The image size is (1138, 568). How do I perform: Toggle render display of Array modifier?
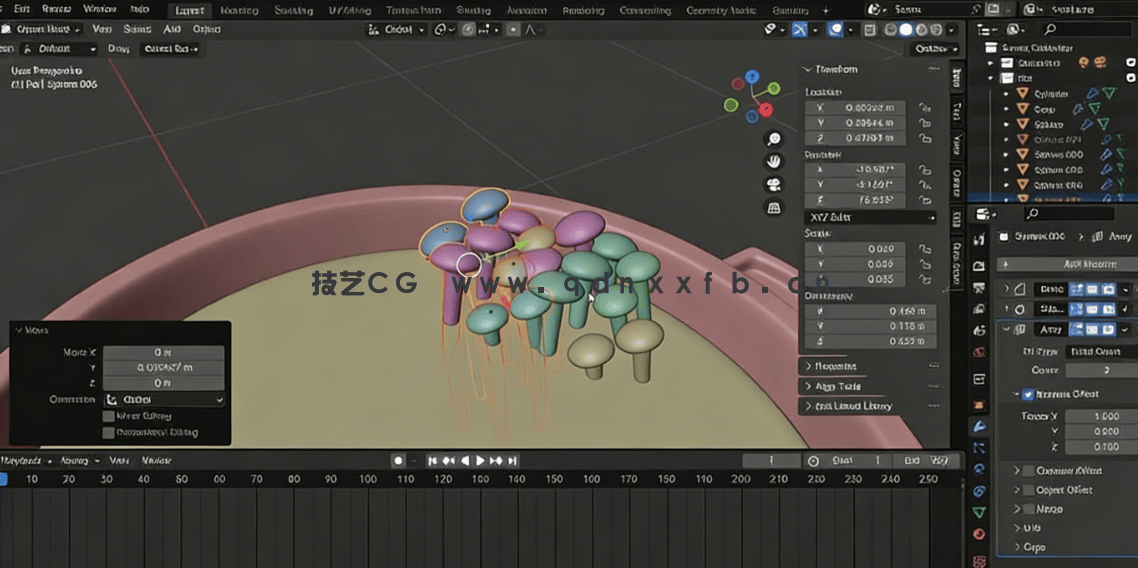tap(1107, 329)
